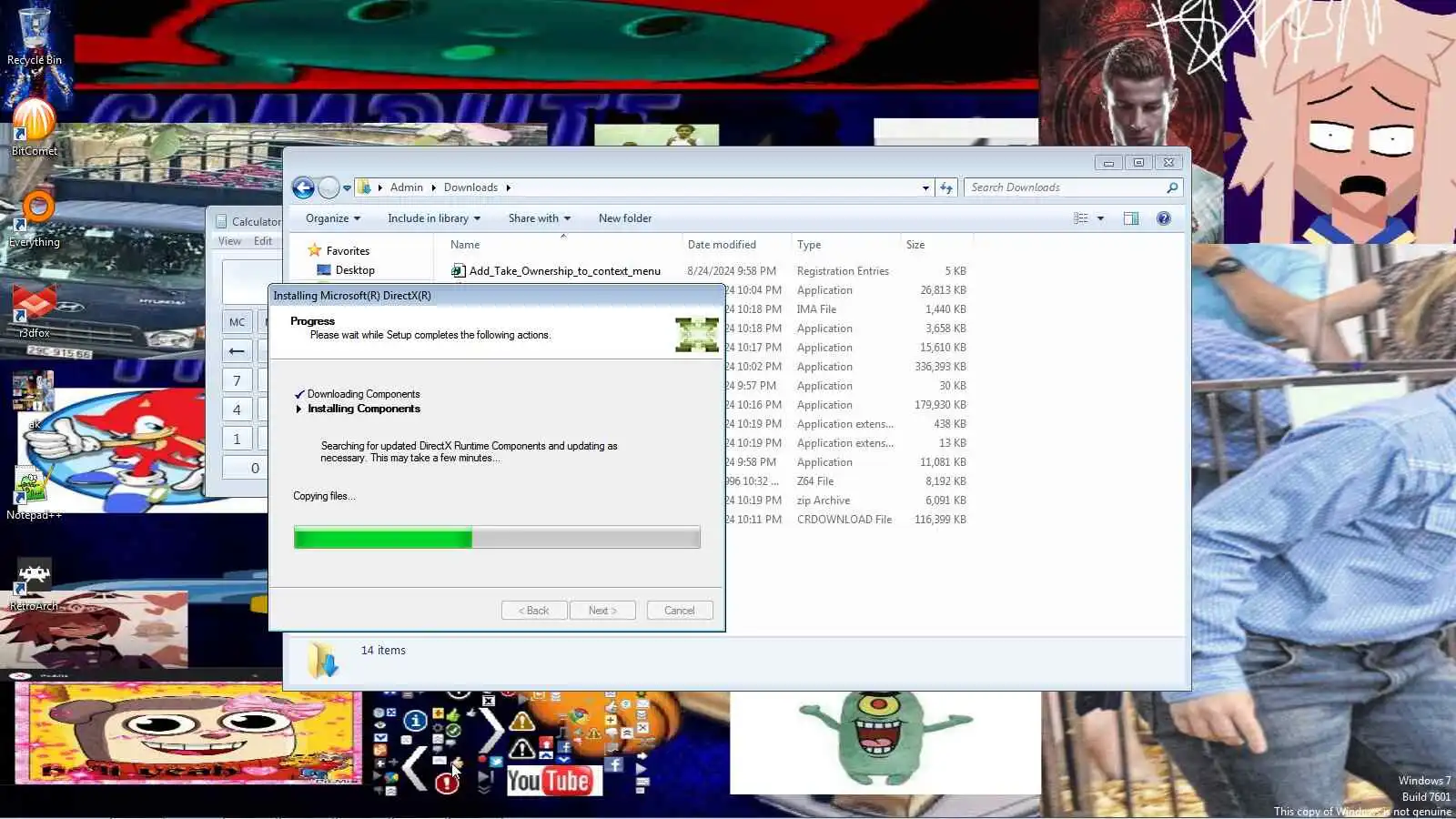1456x819 pixels.
Task: Click Cancel in the DirectX installer
Action: tap(680, 611)
